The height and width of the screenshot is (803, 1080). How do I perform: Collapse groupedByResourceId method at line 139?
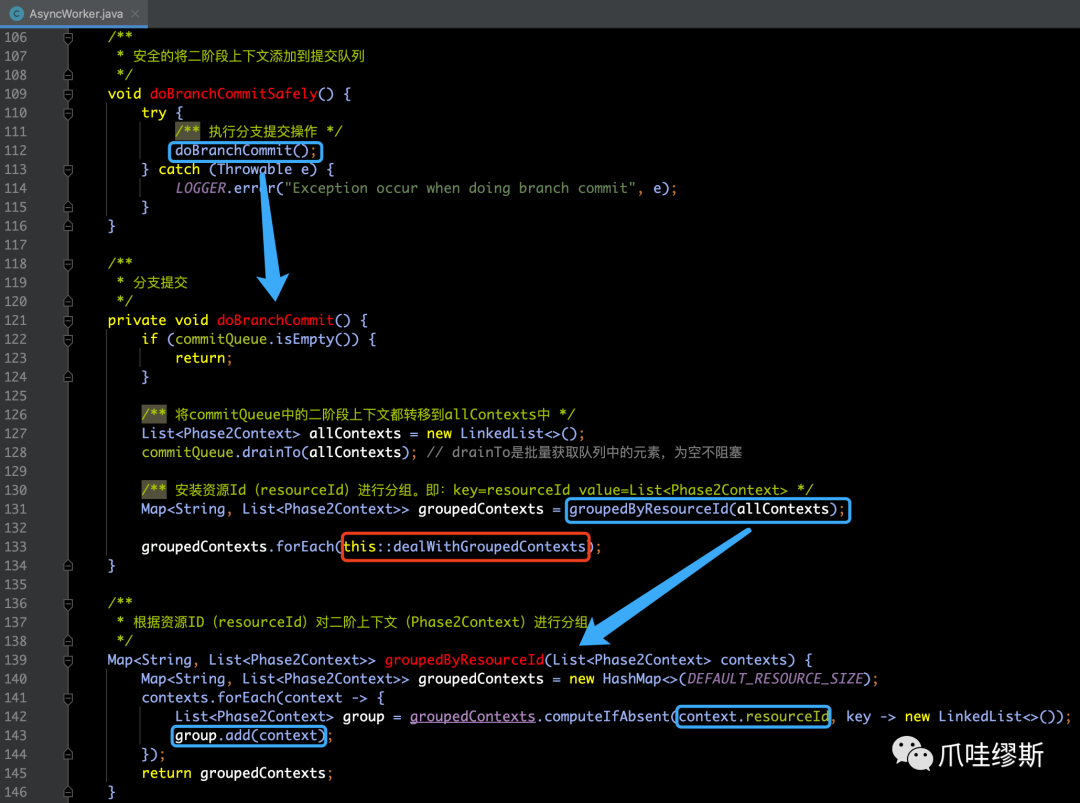[x=68, y=660]
